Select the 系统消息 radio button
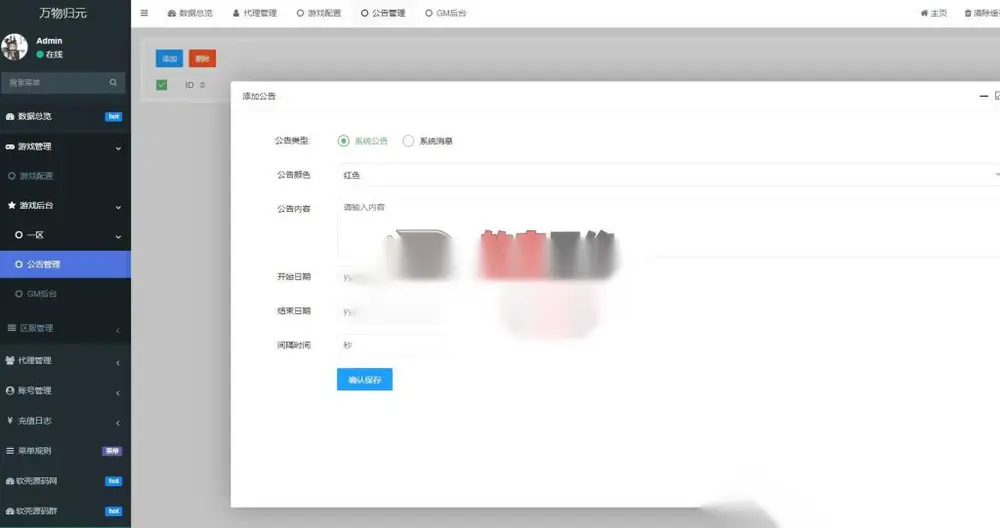The width and height of the screenshot is (1000, 528). pyautogui.click(x=408, y=141)
